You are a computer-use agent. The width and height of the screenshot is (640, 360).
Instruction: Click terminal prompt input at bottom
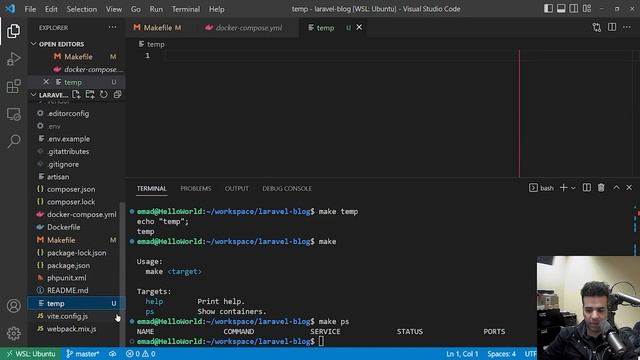click(x=321, y=341)
